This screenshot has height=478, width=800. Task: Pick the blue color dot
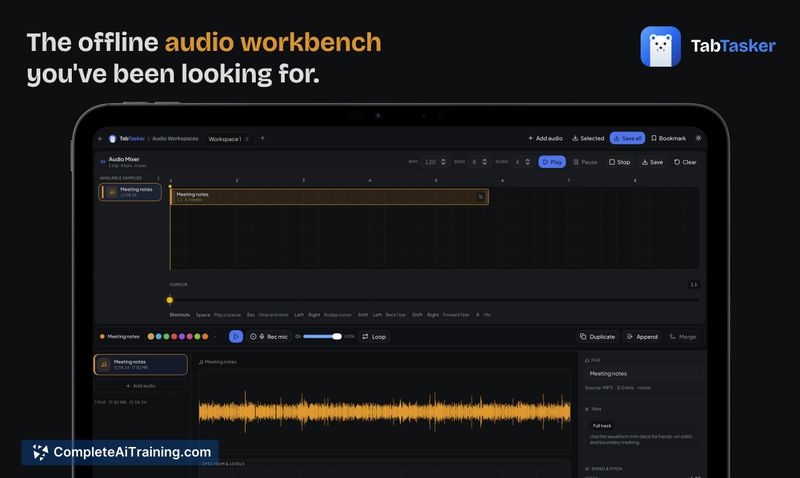(158, 337)
